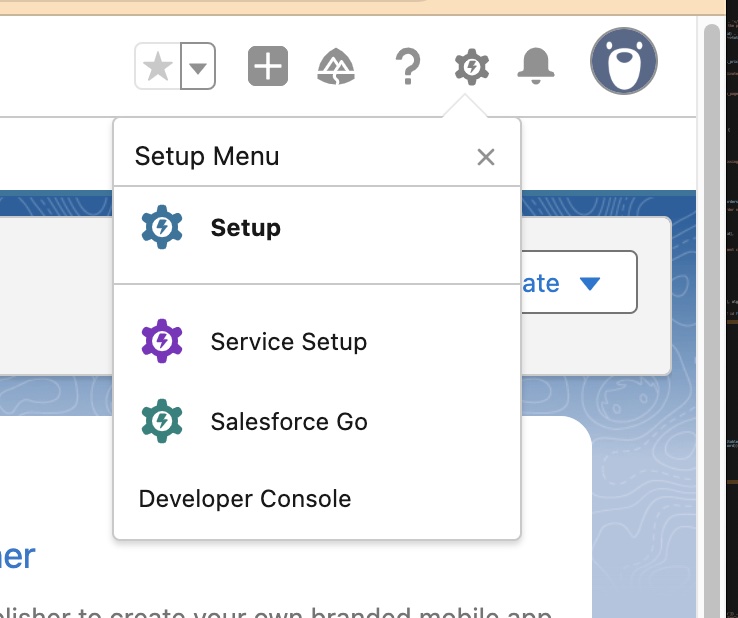Click the teal Salesforce Go gear icon
This screenshot has height=618, width=738.
(x=162, y=421)
